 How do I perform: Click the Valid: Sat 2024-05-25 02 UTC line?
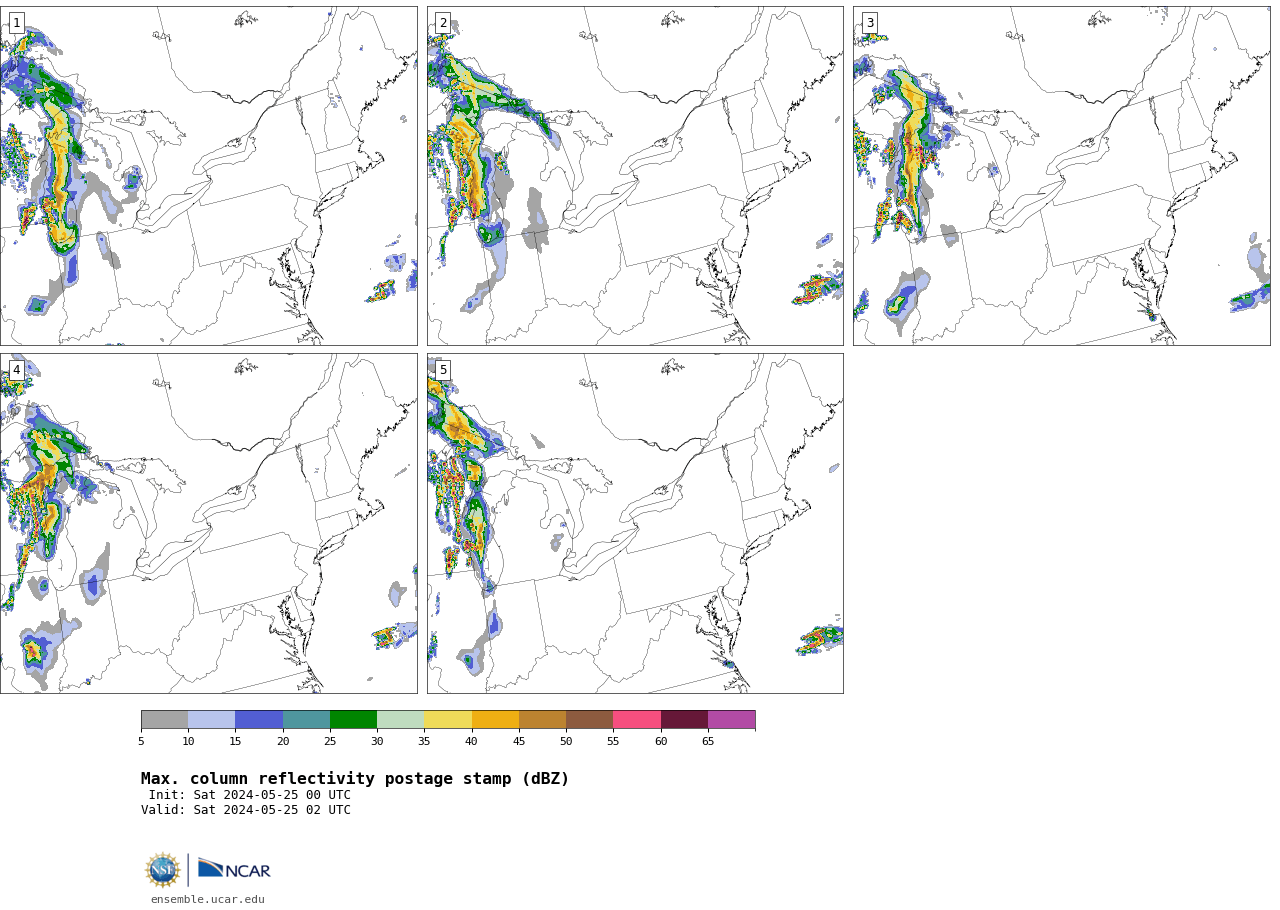pyautogui.click(x=246, y=810)
